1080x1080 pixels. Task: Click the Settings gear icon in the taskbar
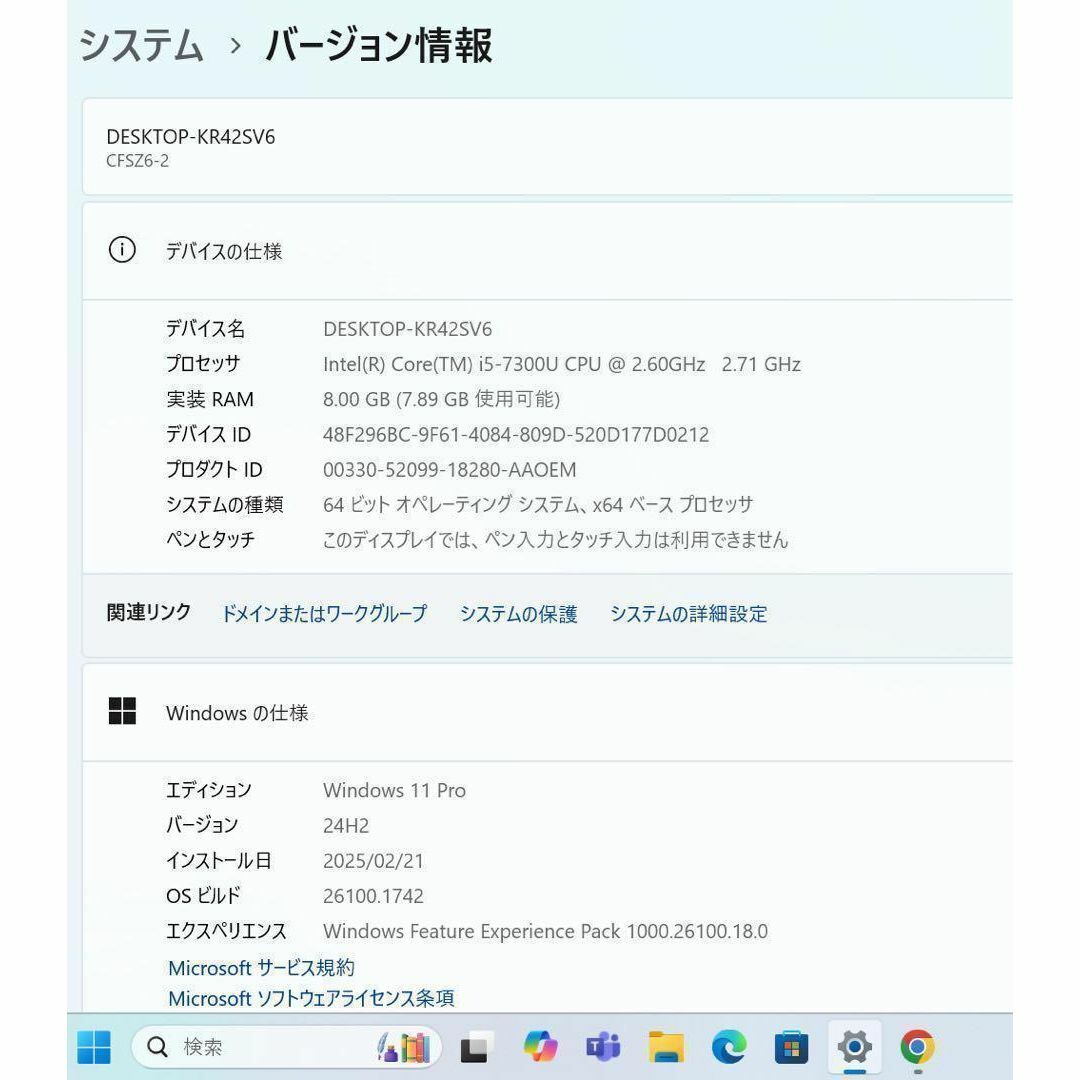[855, 1047]
